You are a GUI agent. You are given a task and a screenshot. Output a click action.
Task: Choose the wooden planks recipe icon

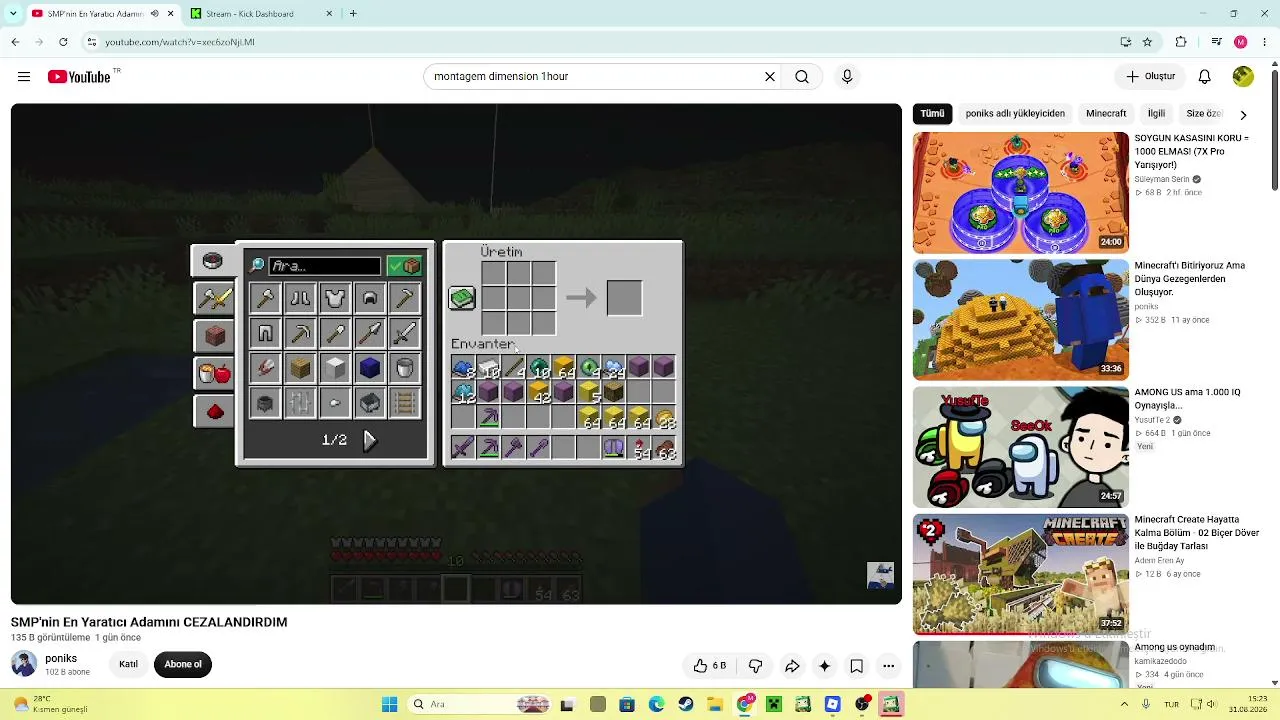pos(300,368)
